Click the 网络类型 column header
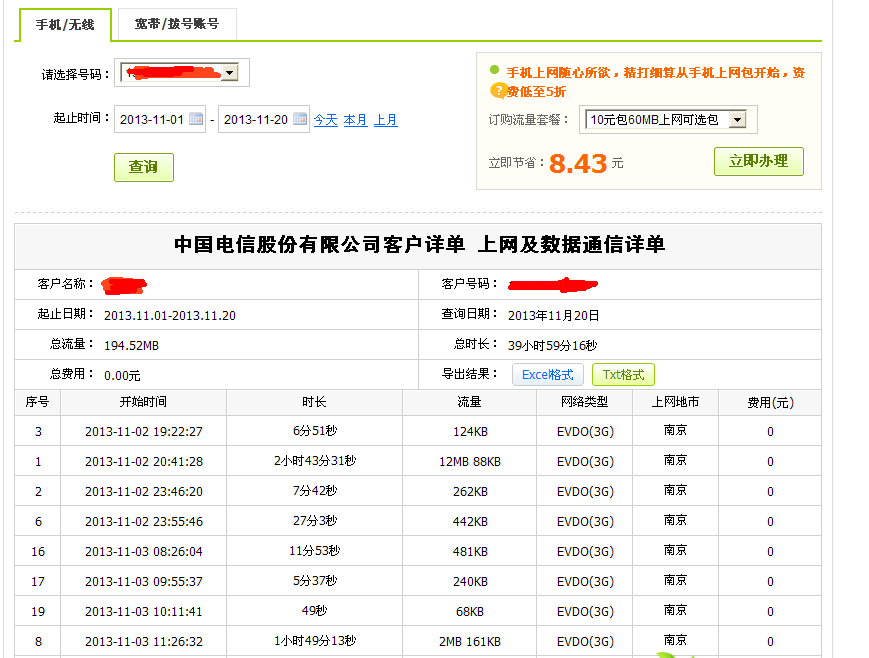869x658 pixels. point(585,402)
